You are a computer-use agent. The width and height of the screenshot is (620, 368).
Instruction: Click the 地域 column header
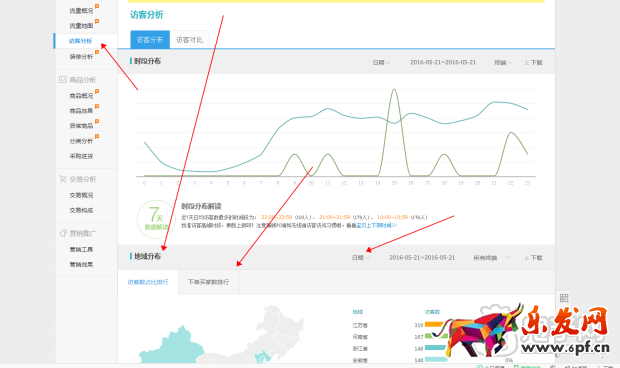point(358,312)
